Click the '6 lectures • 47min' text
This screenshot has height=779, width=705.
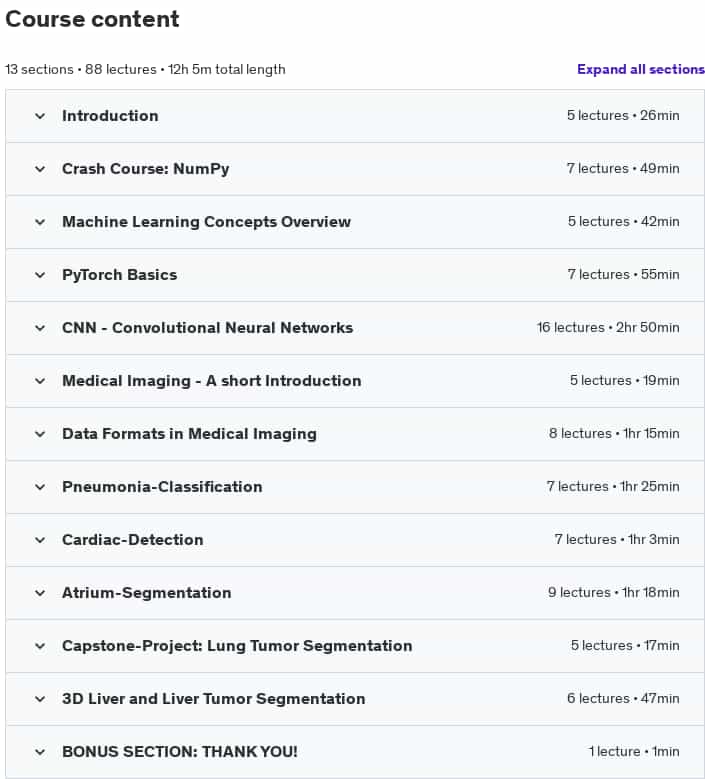coord(623,698)
